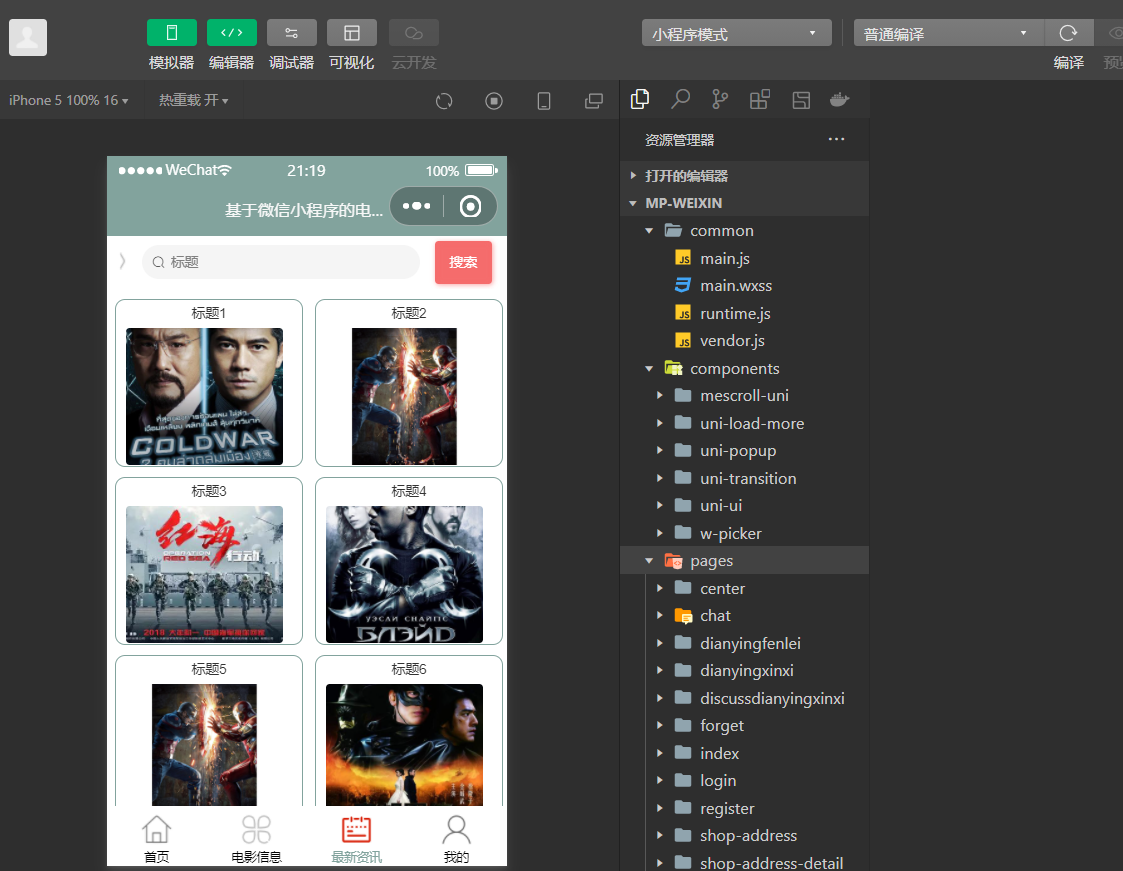Expand the register folder

click(x=745, y=808)
